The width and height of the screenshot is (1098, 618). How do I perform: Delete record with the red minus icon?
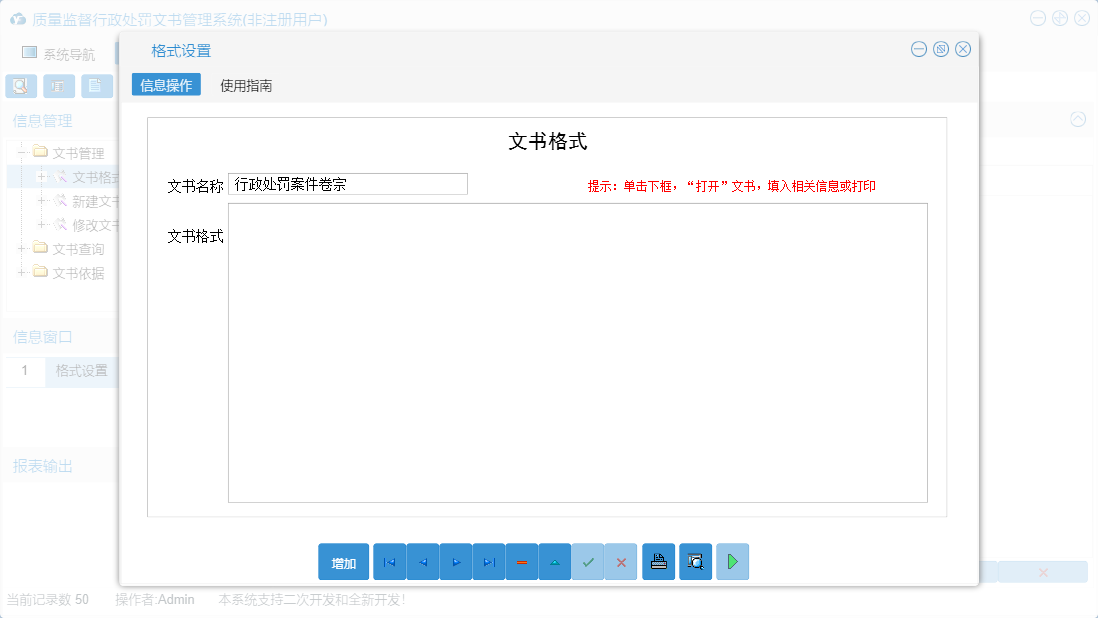point(521,561)
